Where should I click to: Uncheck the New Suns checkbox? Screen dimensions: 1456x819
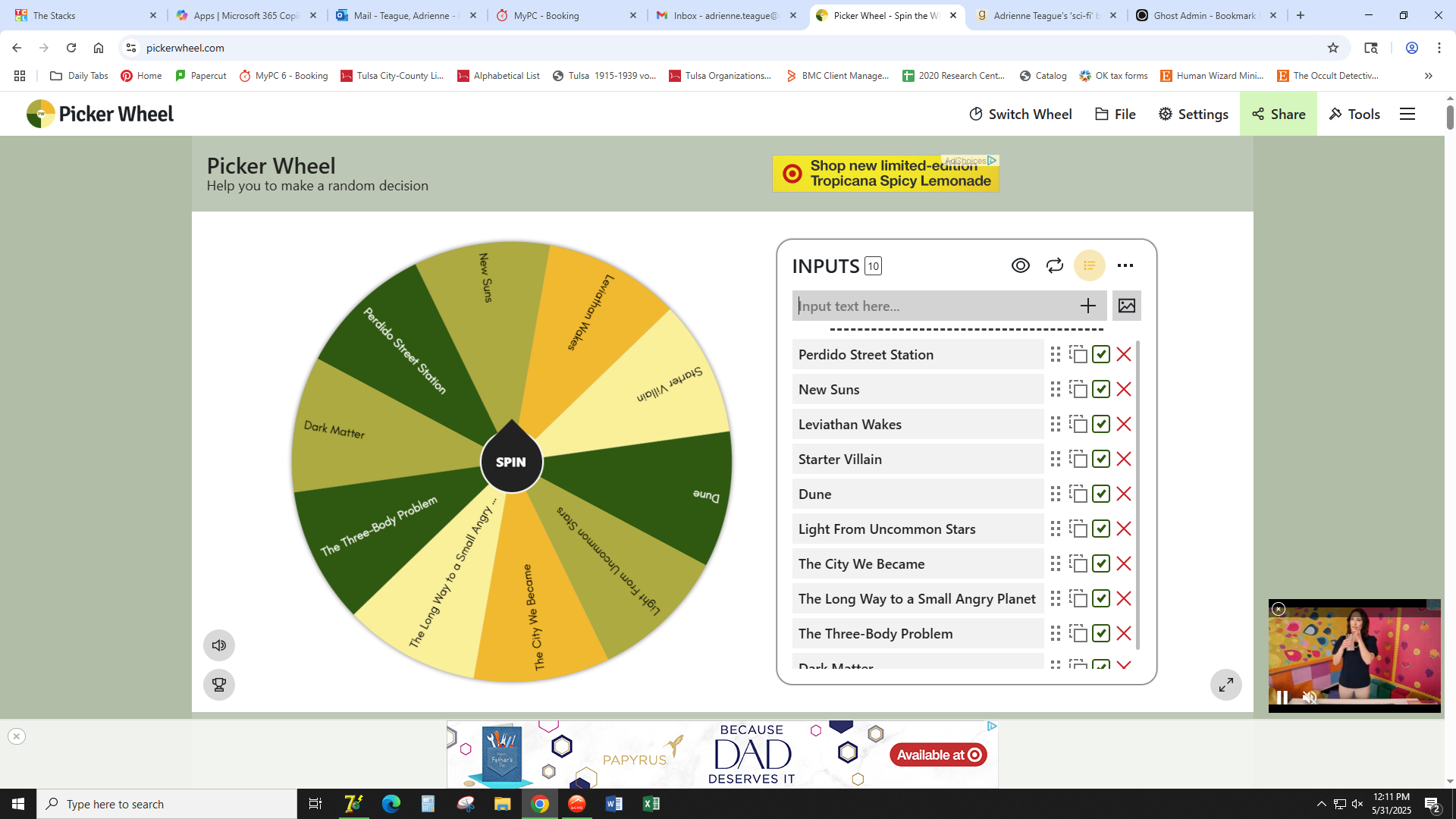[1101, 389]
